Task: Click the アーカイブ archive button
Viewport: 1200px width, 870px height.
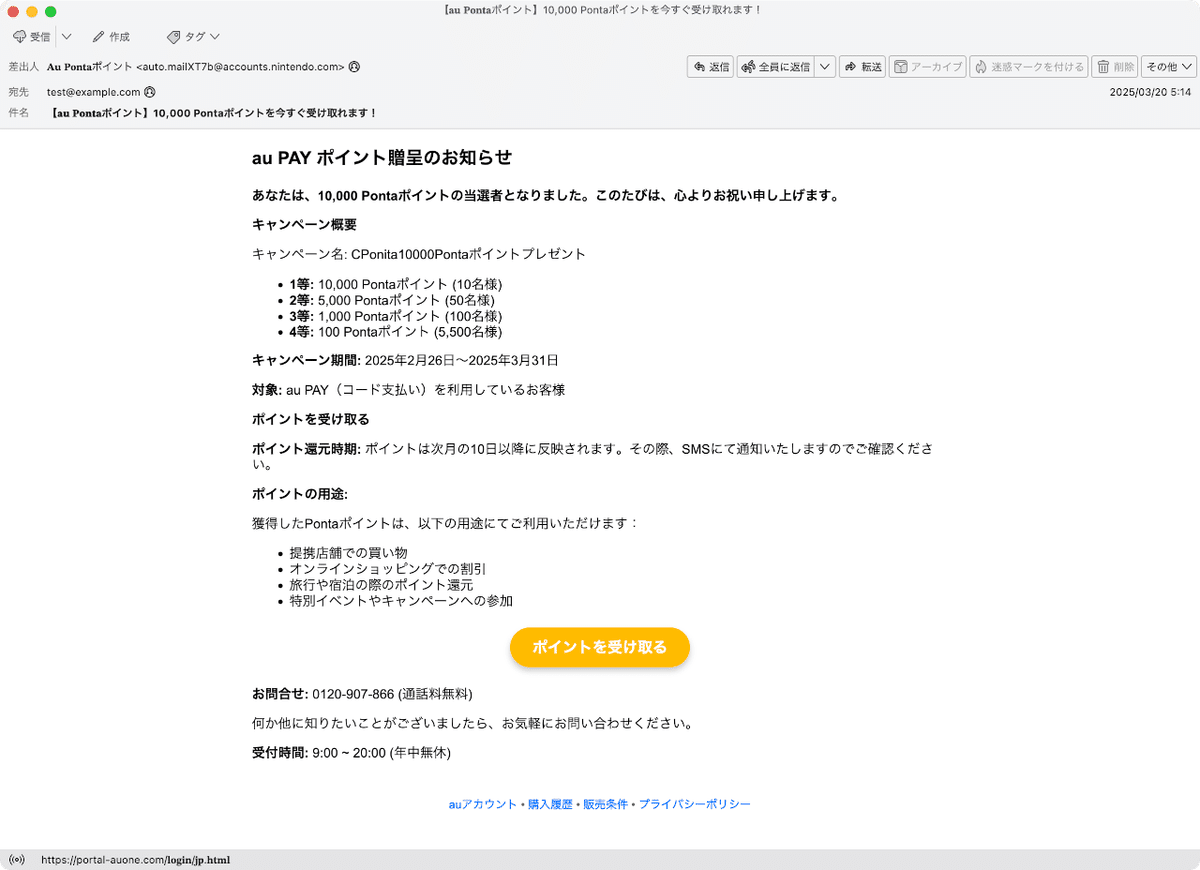Action: click(x=927, y=67)
